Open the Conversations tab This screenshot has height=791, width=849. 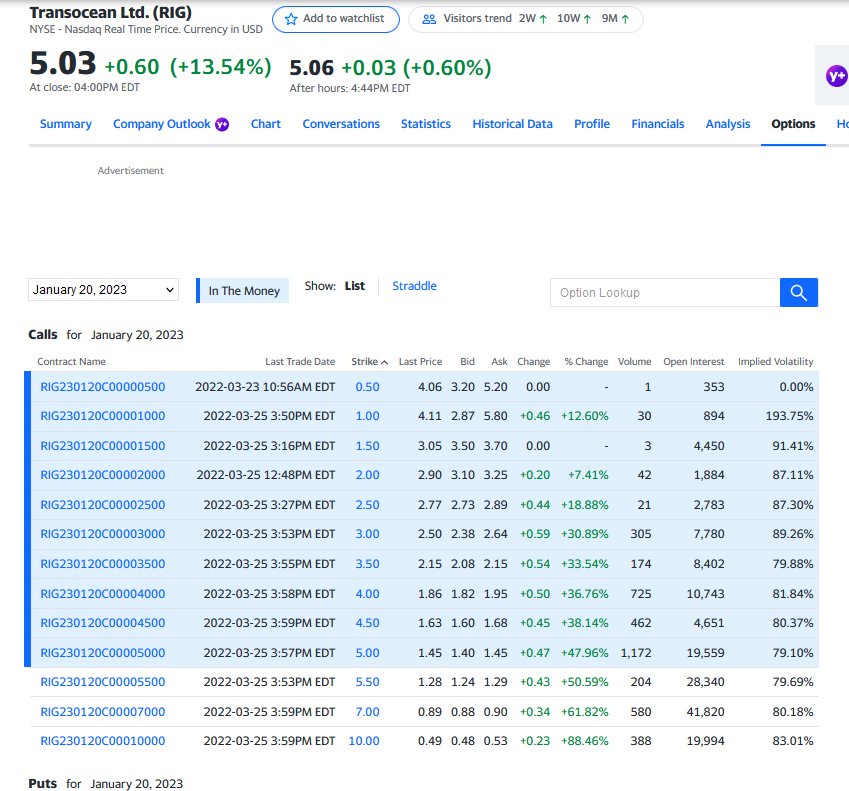[341, 124]
